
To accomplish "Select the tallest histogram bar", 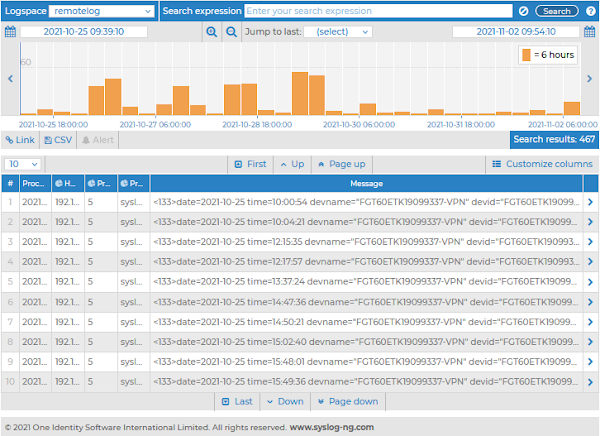I will point(300,93).
